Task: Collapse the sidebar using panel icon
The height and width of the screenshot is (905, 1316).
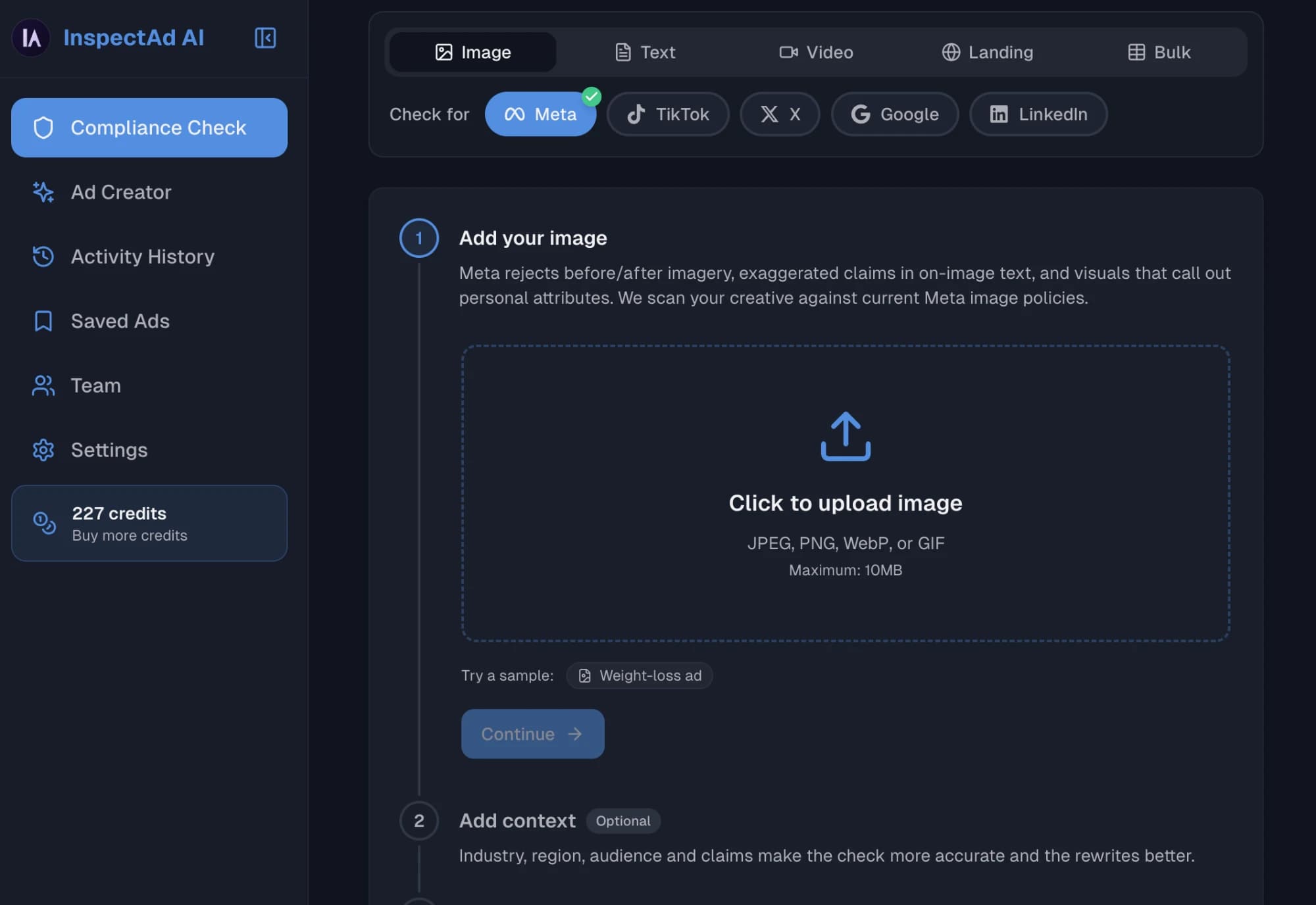Action: (x=265, y=37)
